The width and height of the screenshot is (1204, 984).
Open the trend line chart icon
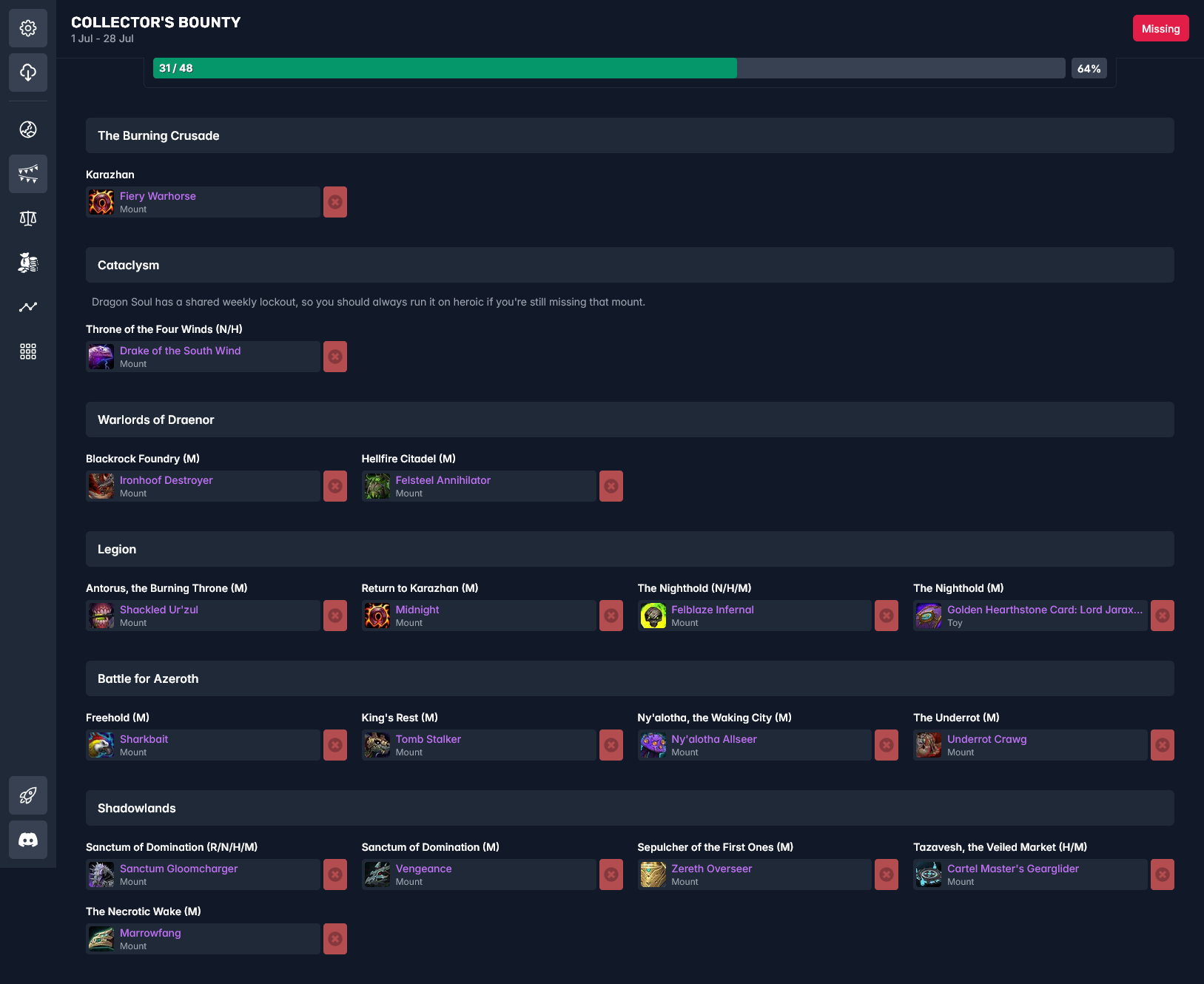point(28,307)
